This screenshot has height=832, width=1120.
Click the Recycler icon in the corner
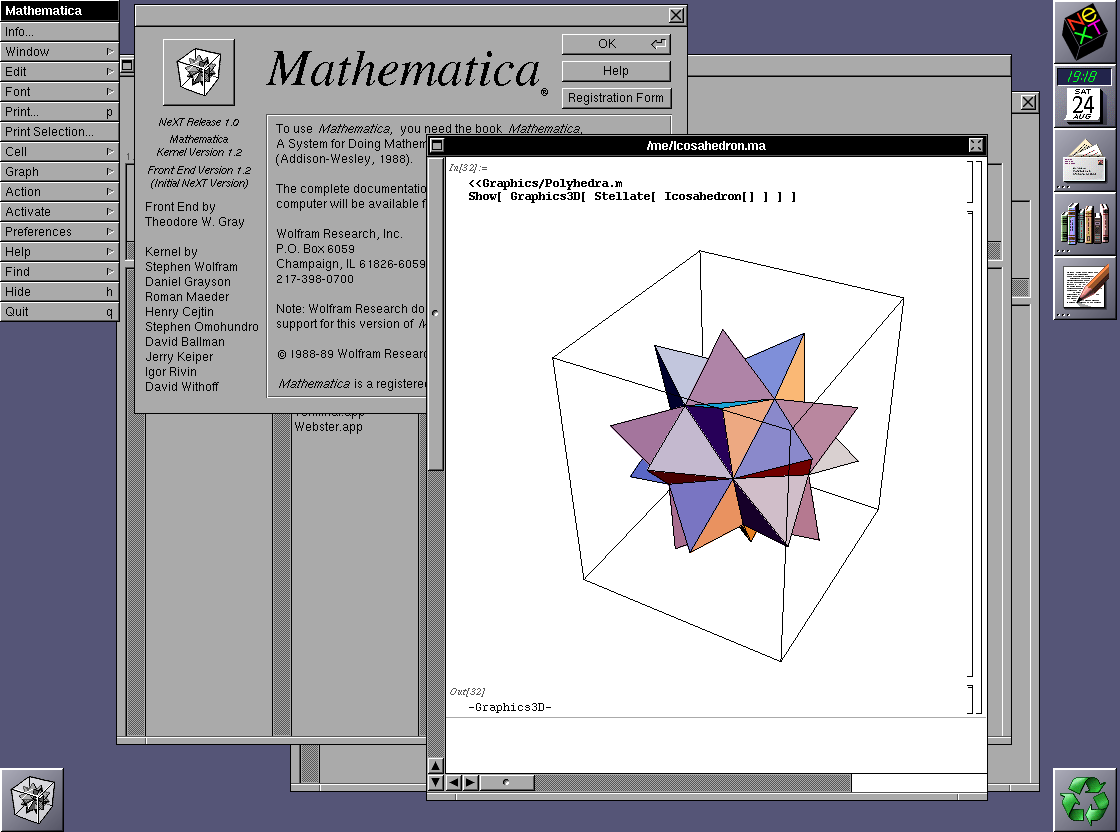pyautogui.click(x=1084, y=797)
